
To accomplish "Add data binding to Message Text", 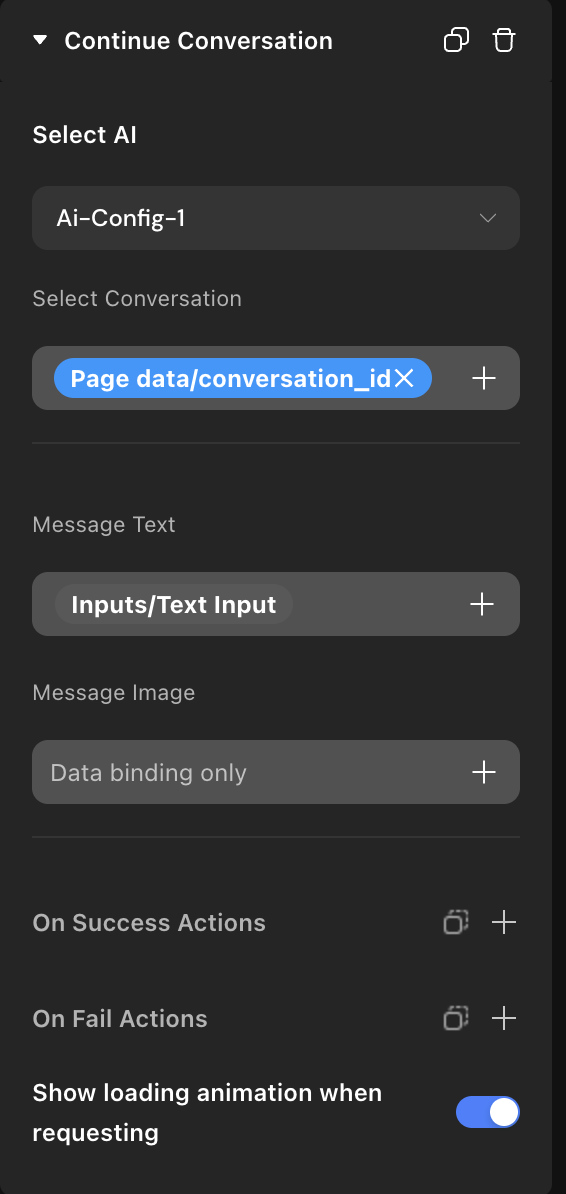I will (x=481, y=605).
